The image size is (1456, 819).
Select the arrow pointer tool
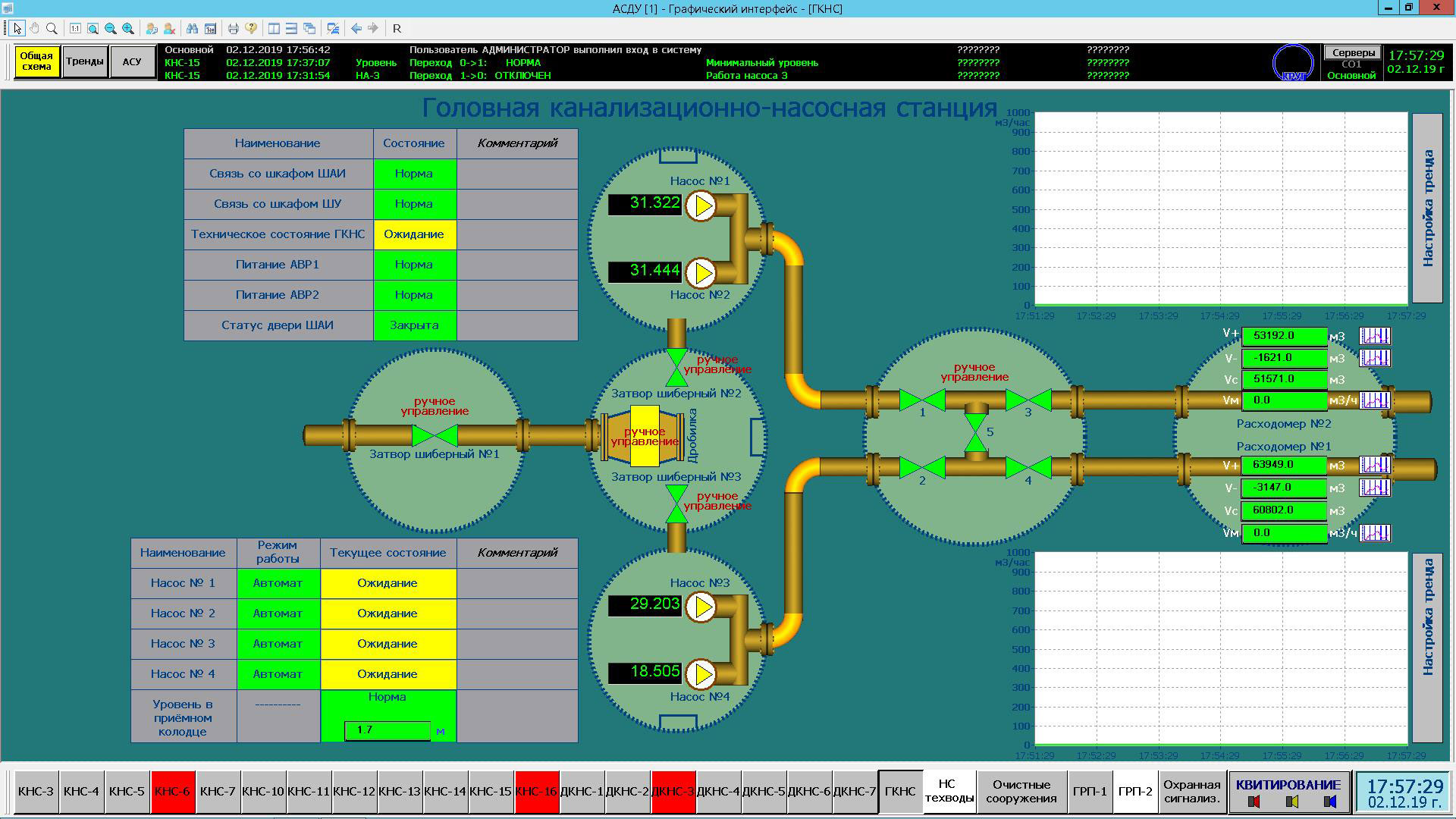coord(17,28)
